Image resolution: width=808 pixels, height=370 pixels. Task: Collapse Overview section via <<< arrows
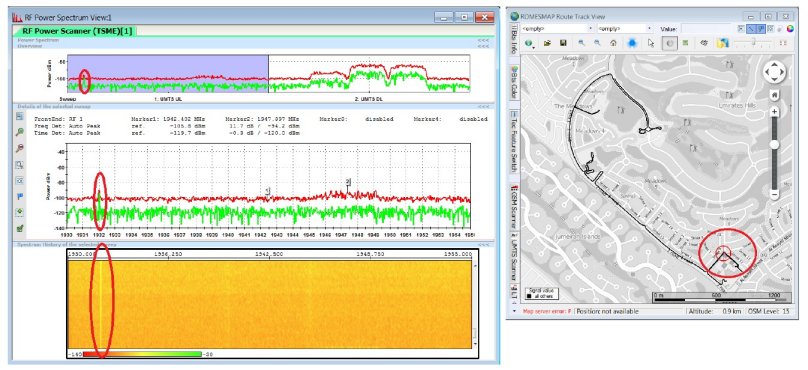click(483, 46)
